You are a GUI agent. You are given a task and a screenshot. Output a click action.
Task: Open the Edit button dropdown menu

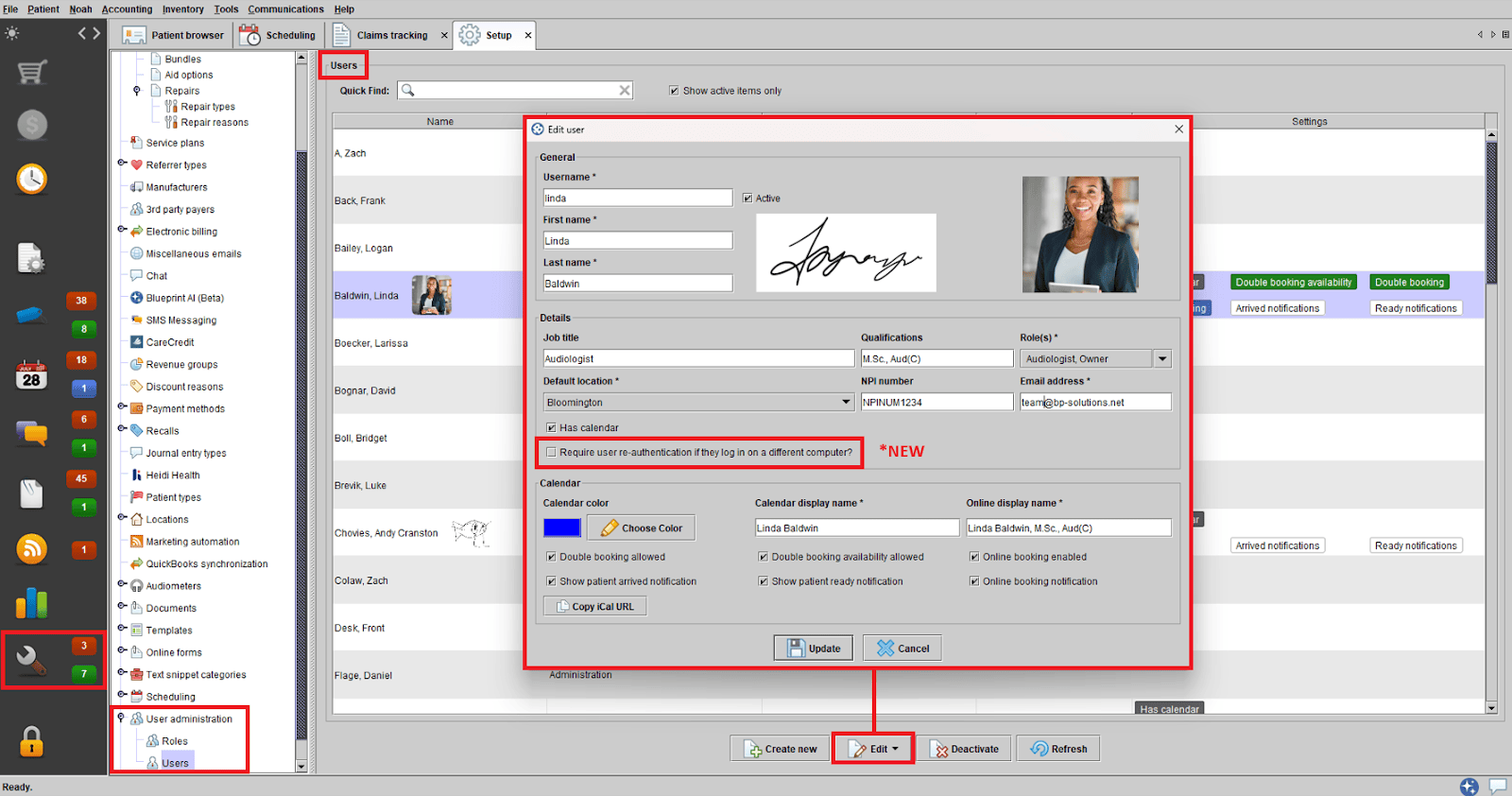[x=873, y=749]
